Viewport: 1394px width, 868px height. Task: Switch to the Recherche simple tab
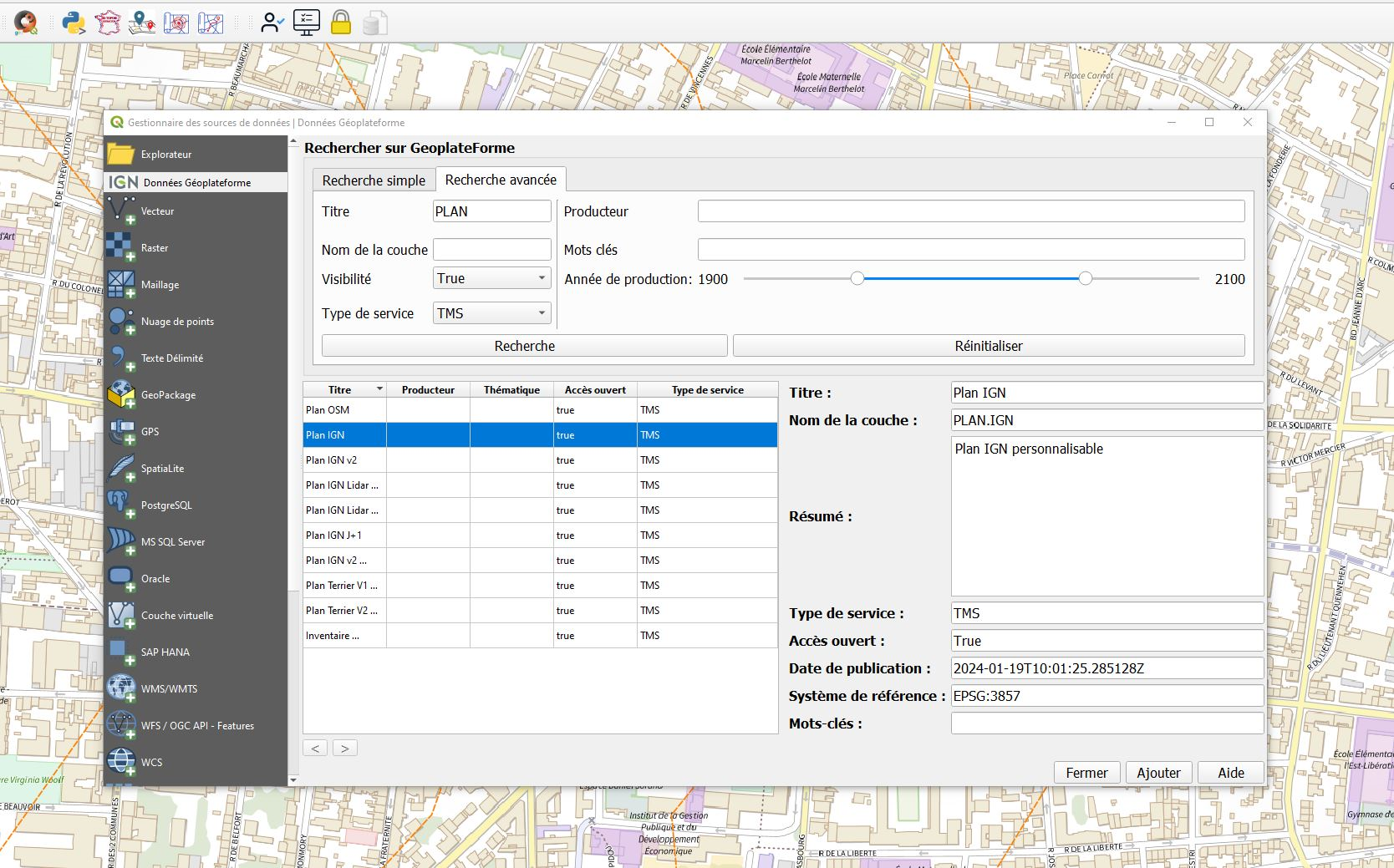[374, 180]
